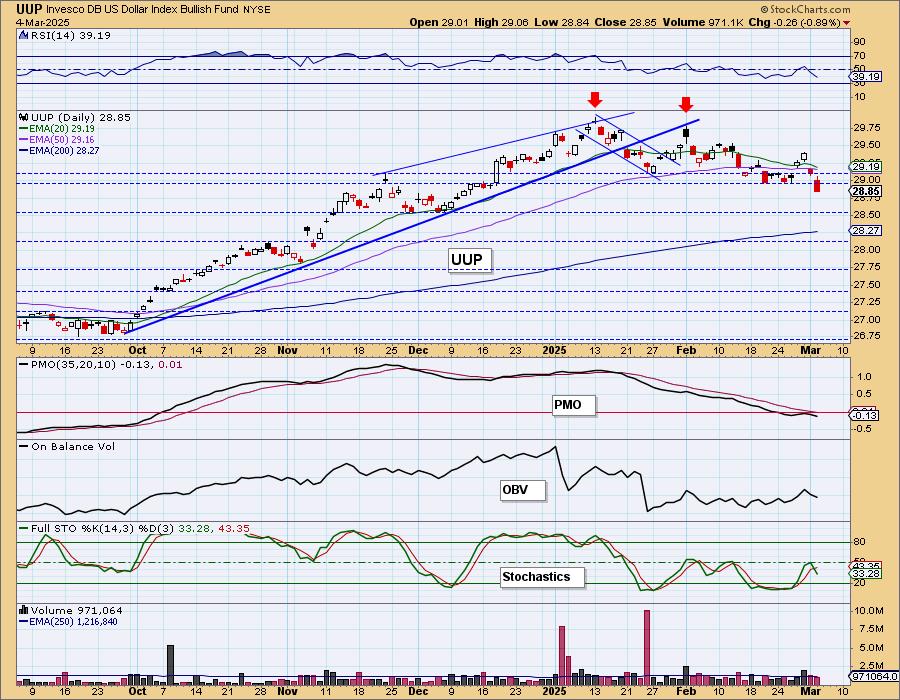Click the Close 28.85 value in the header
900x700 pixels.
pos(625,22)
